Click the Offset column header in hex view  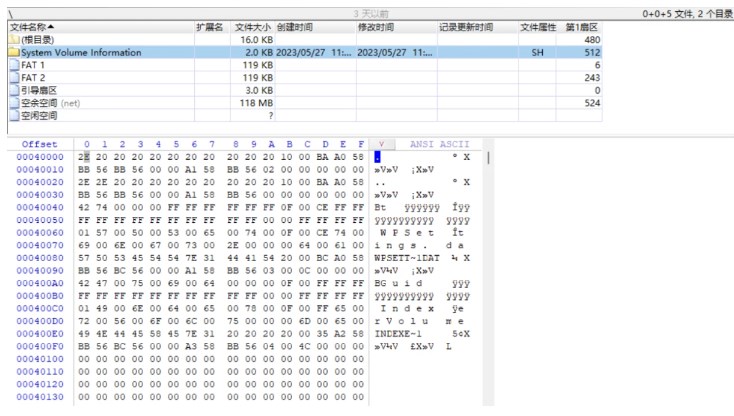39,144
